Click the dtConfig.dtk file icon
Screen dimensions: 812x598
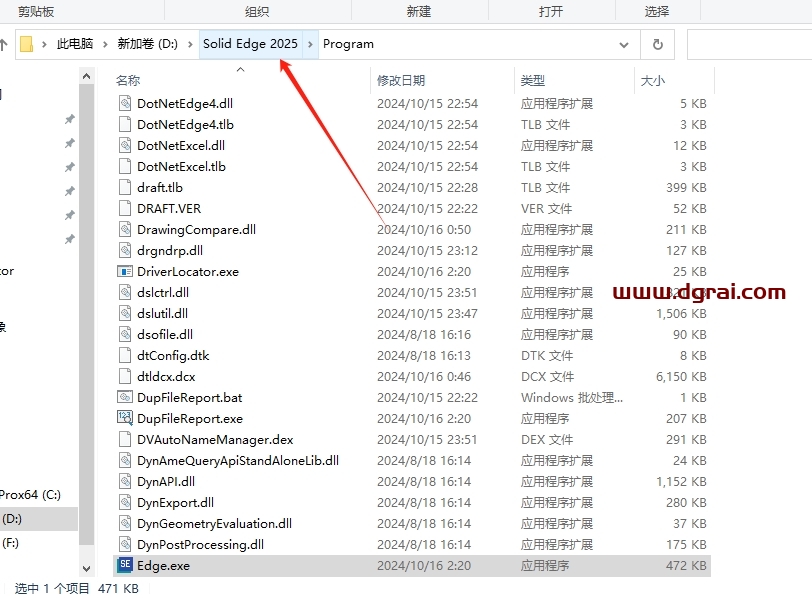point(125,355)
